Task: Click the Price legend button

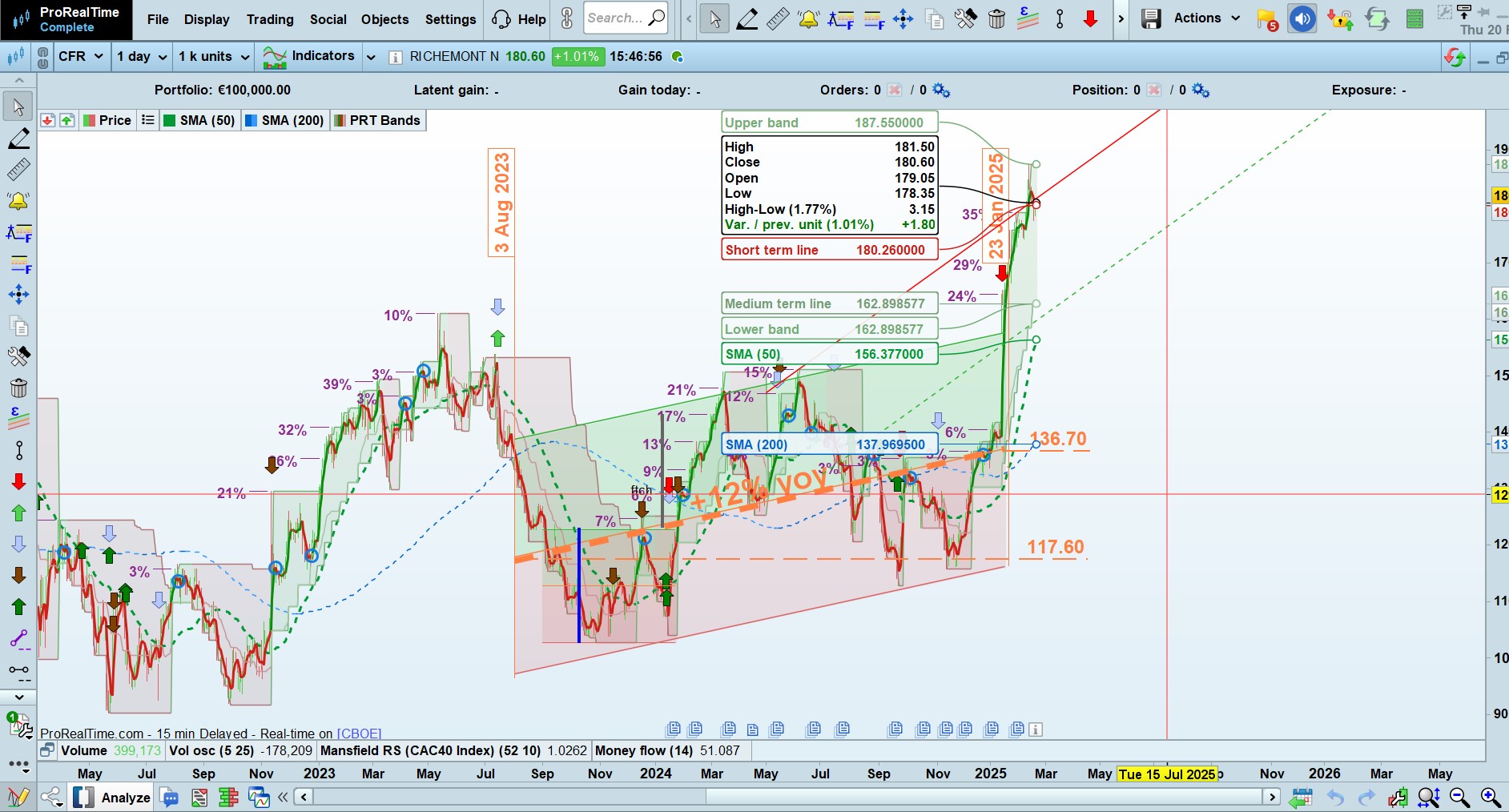Action: click(x=107, y=120)
